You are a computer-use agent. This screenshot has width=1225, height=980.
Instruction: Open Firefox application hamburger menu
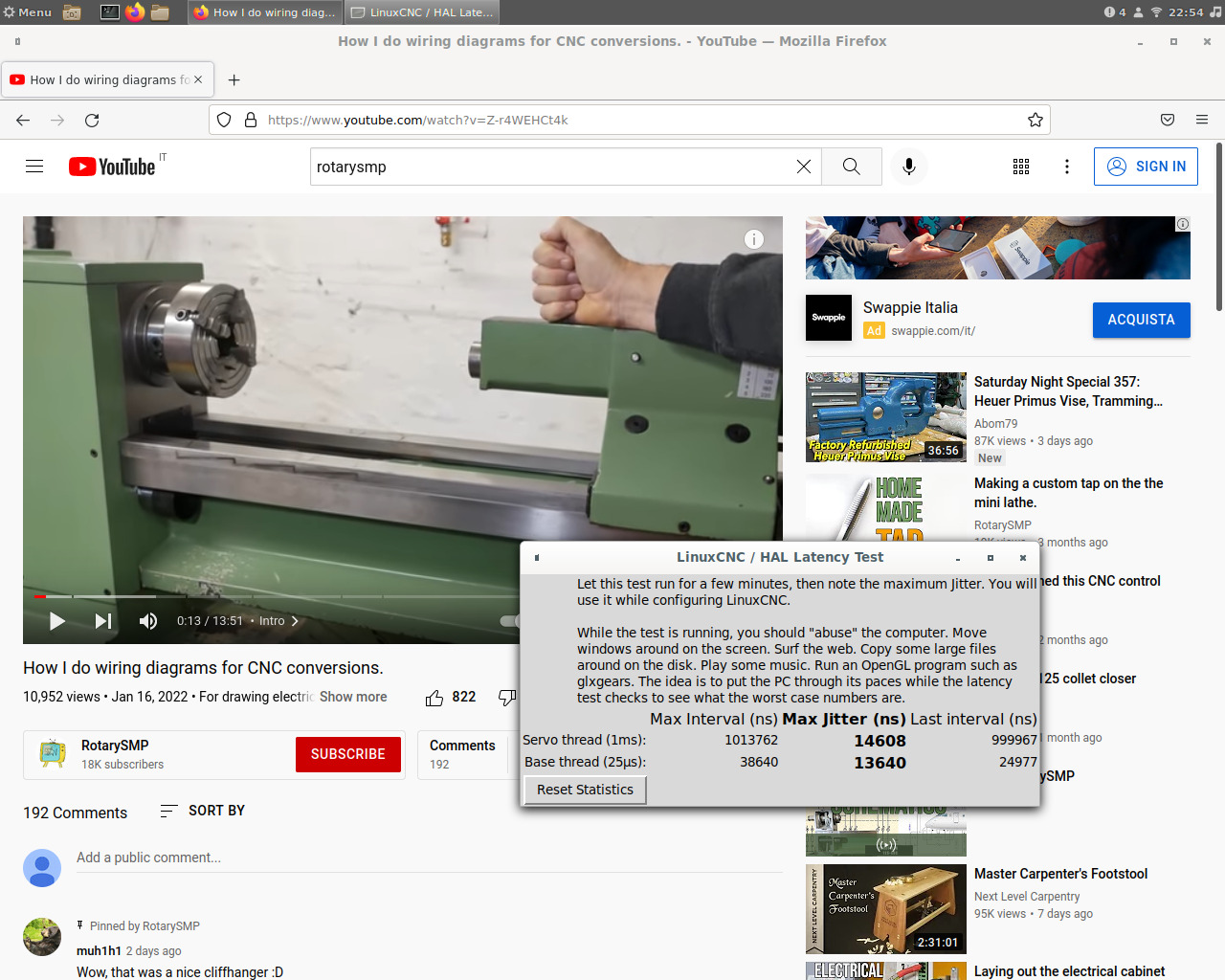[1202, 120]
